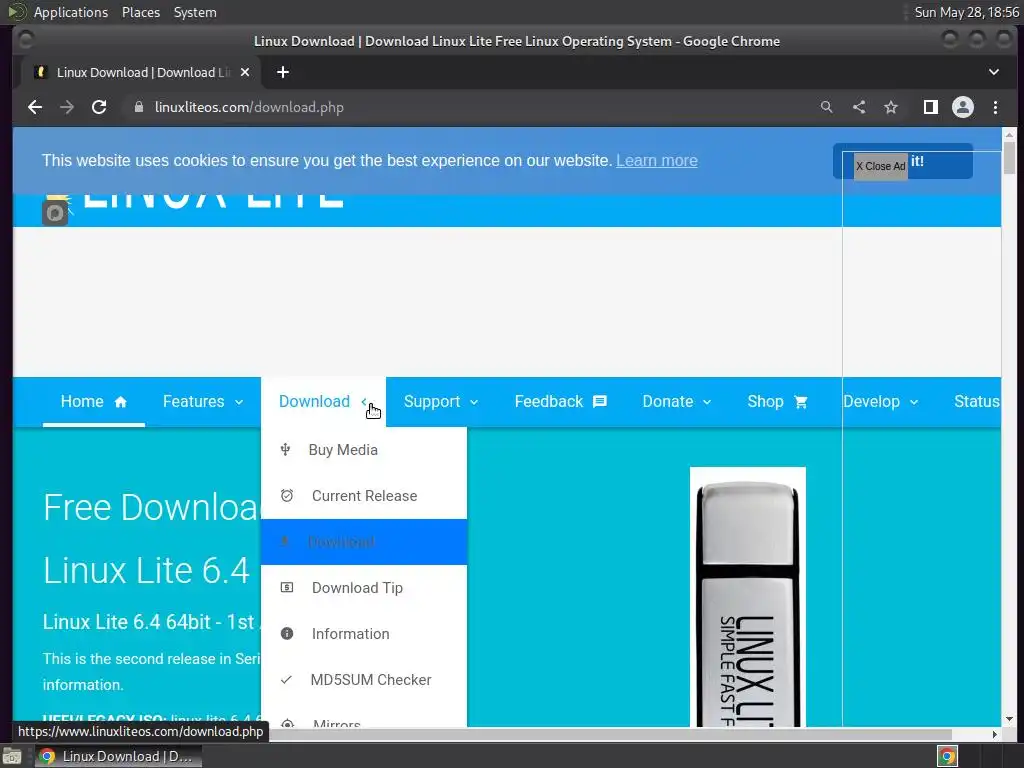Click the horizontal scrollbar right arrow
This screenshot has height=768, width=1024.
(994, 735)
